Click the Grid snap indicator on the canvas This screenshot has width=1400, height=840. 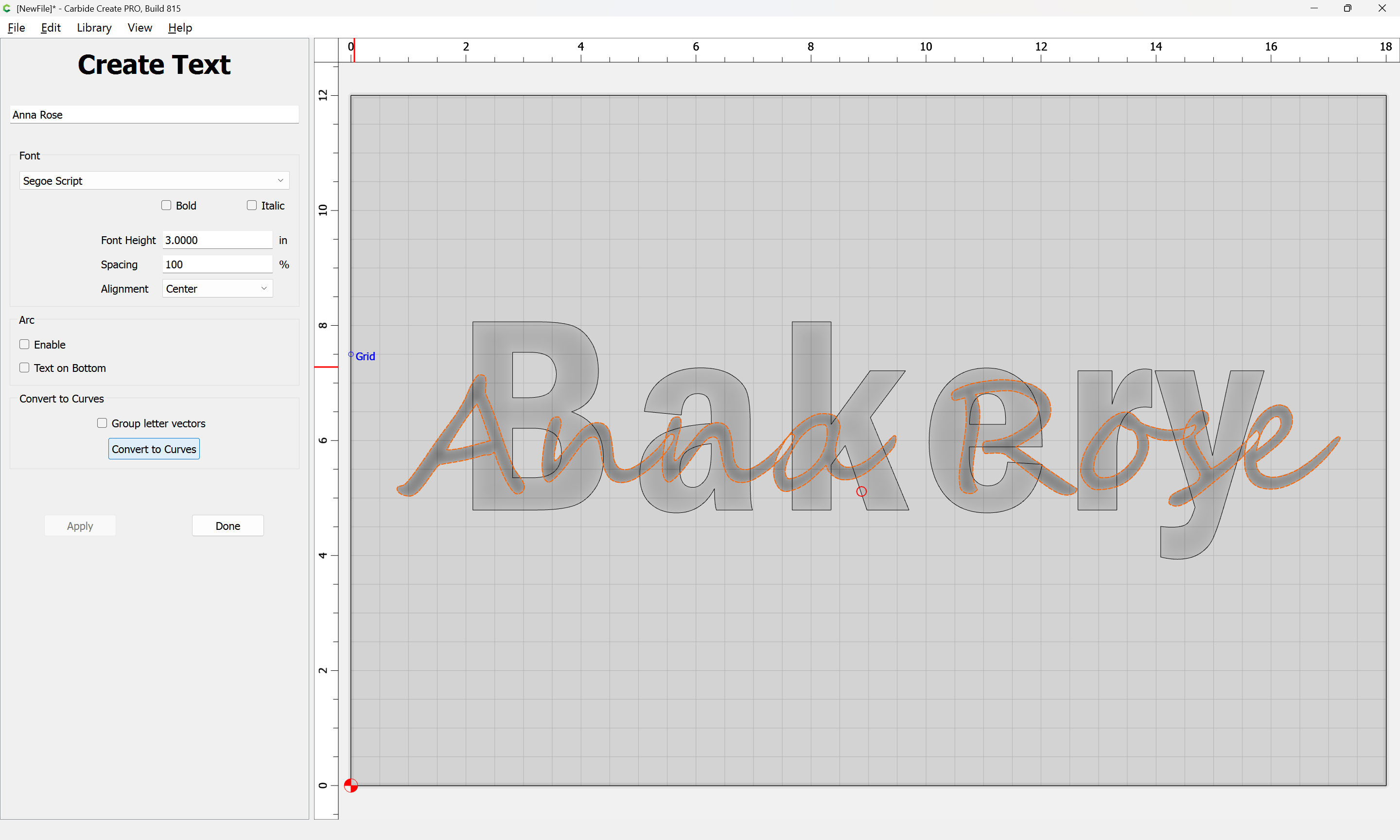click(x=362, y=356)
